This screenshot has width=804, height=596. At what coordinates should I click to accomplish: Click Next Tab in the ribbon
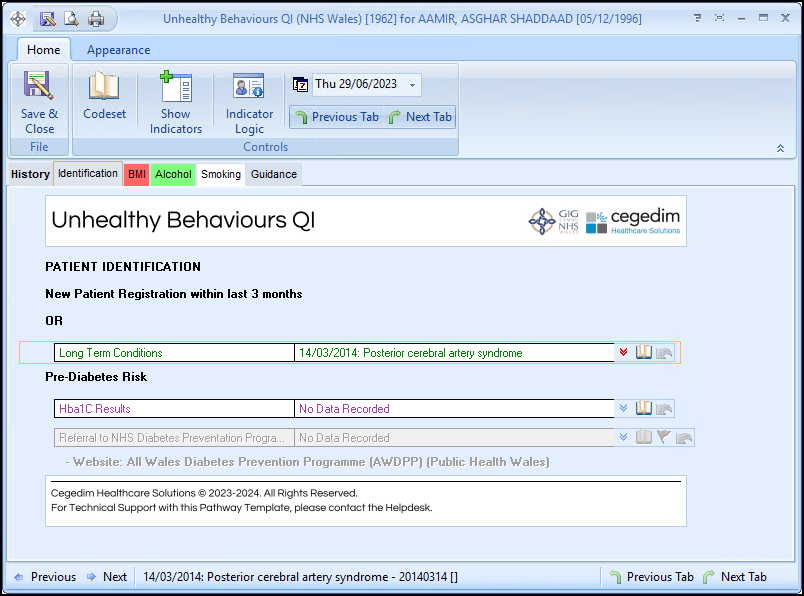coord(420,117)
